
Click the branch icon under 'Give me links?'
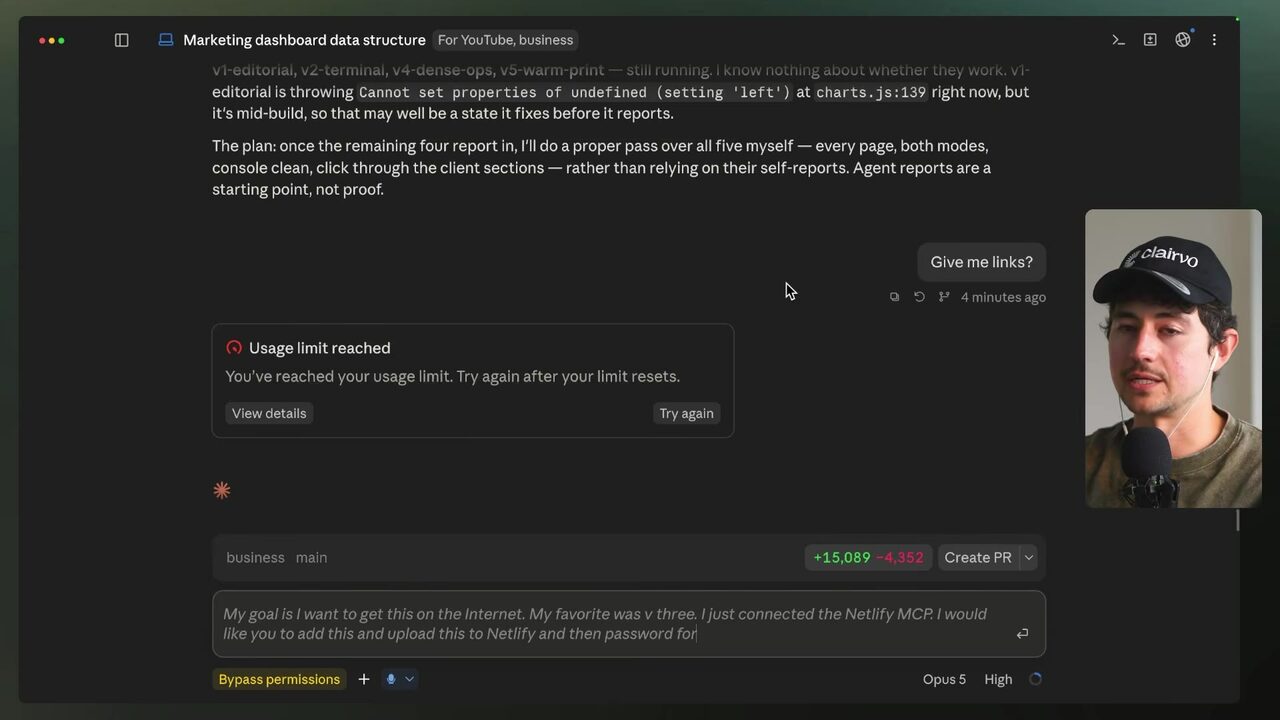[x=944, y=297]
